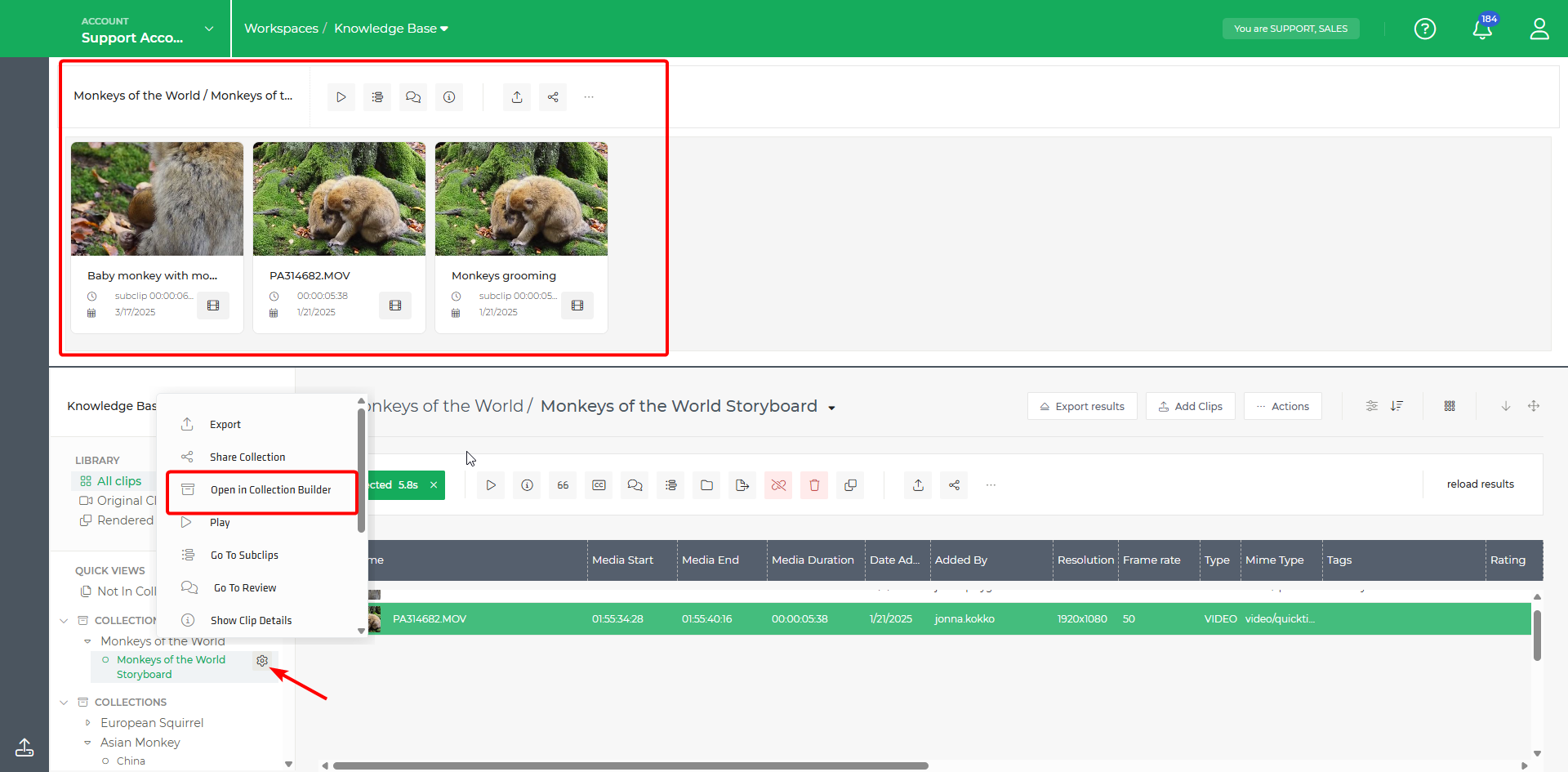Toggle the filter options panel
Viewport: 1568px width, 772px height.
1371,406
